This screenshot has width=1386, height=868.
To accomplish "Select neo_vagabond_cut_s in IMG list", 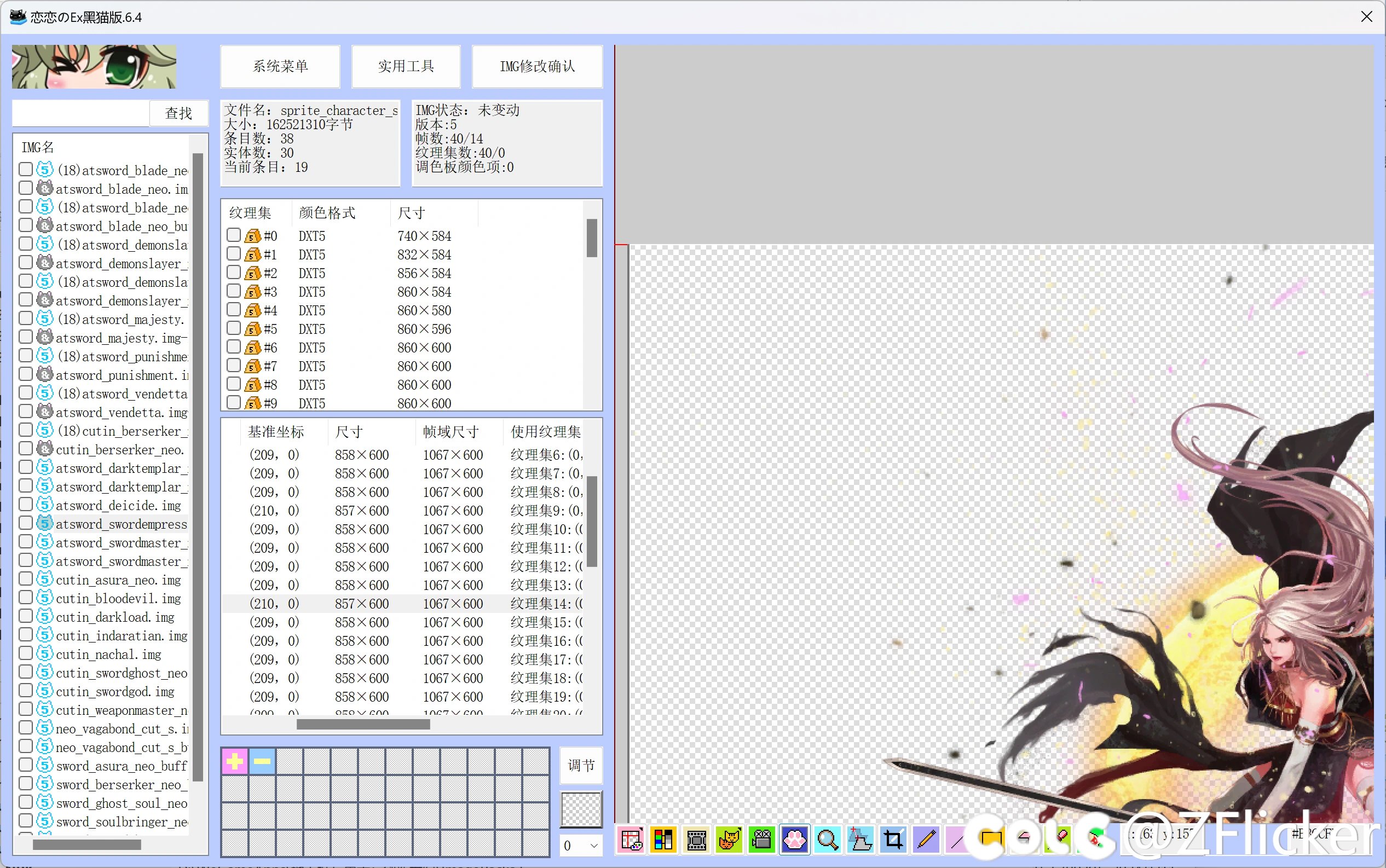I will (122, 728).
